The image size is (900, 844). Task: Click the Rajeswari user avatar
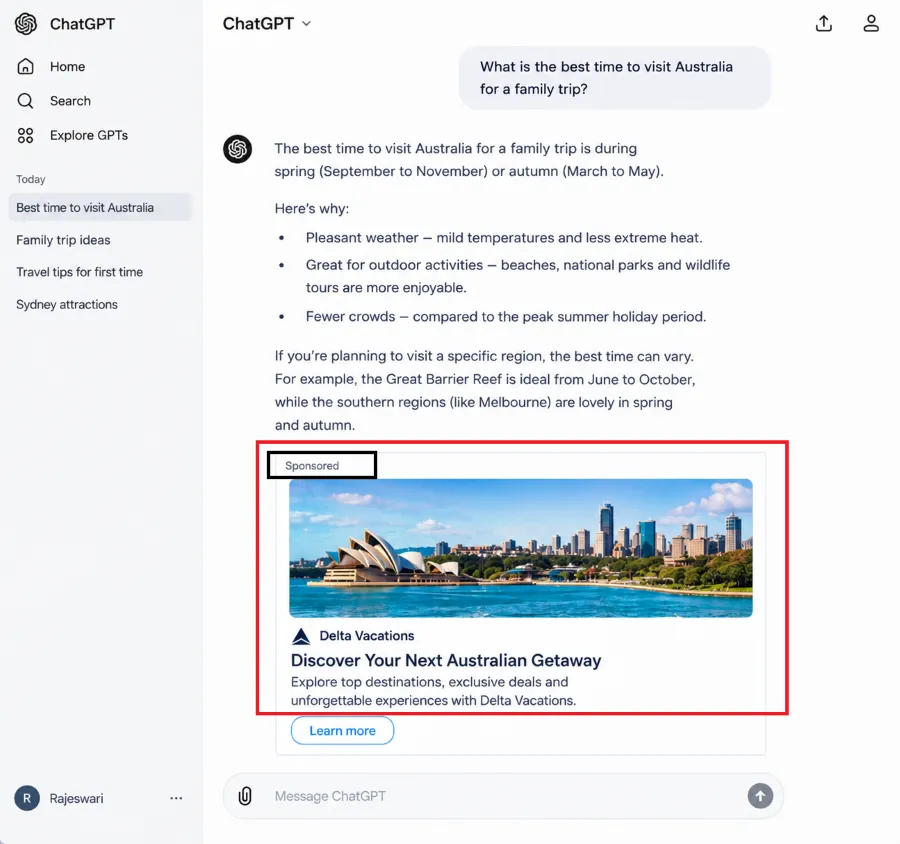(x=27, y=798)
